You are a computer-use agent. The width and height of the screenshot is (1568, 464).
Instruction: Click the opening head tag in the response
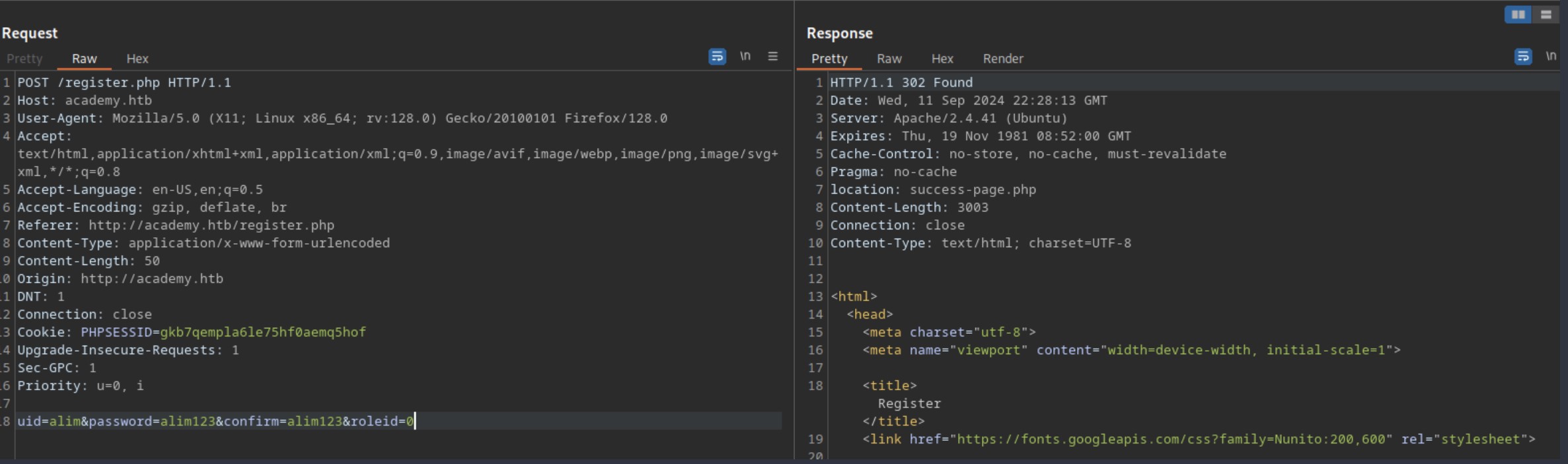coord(870,315)
